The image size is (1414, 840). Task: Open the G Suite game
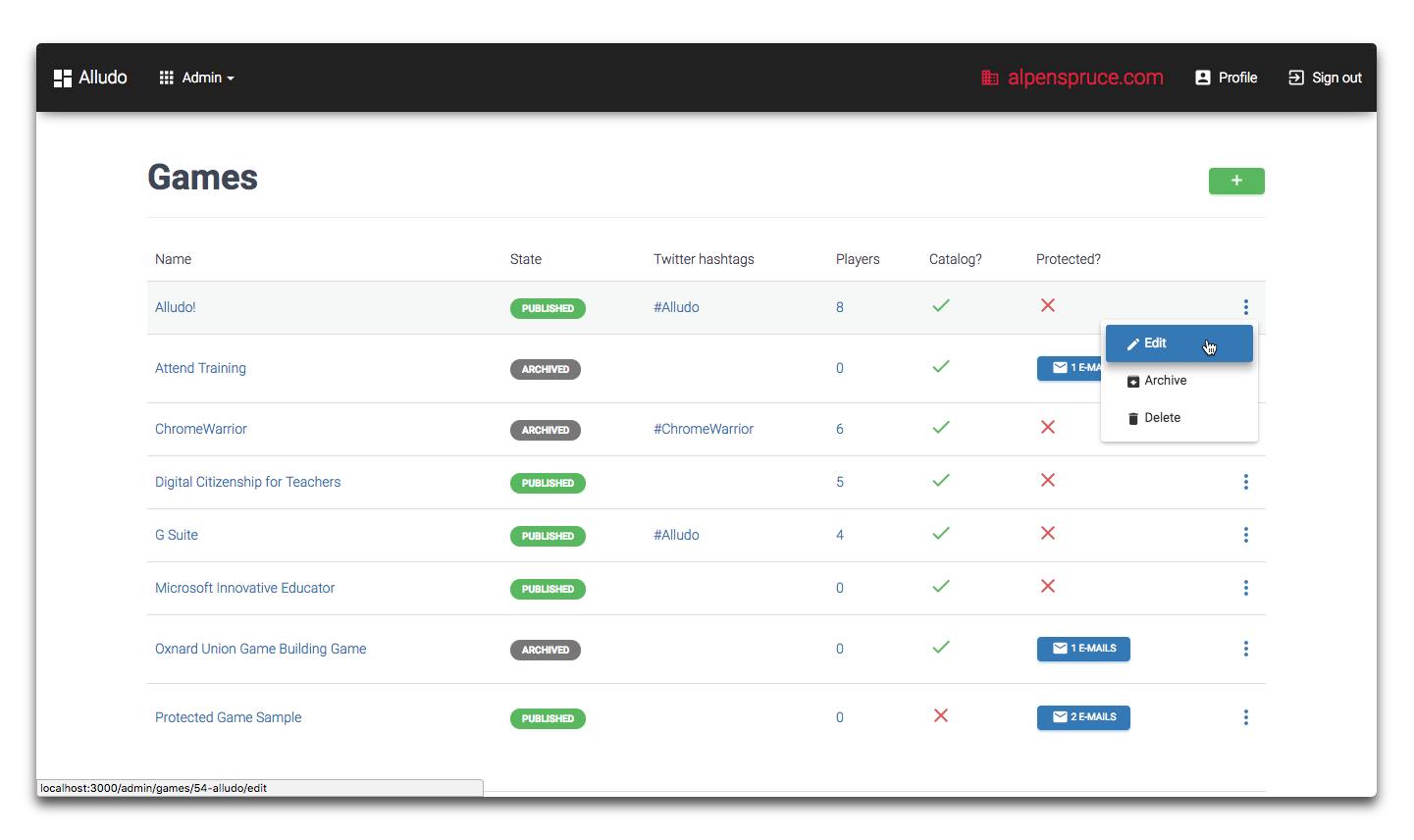(x=177, y=535)
